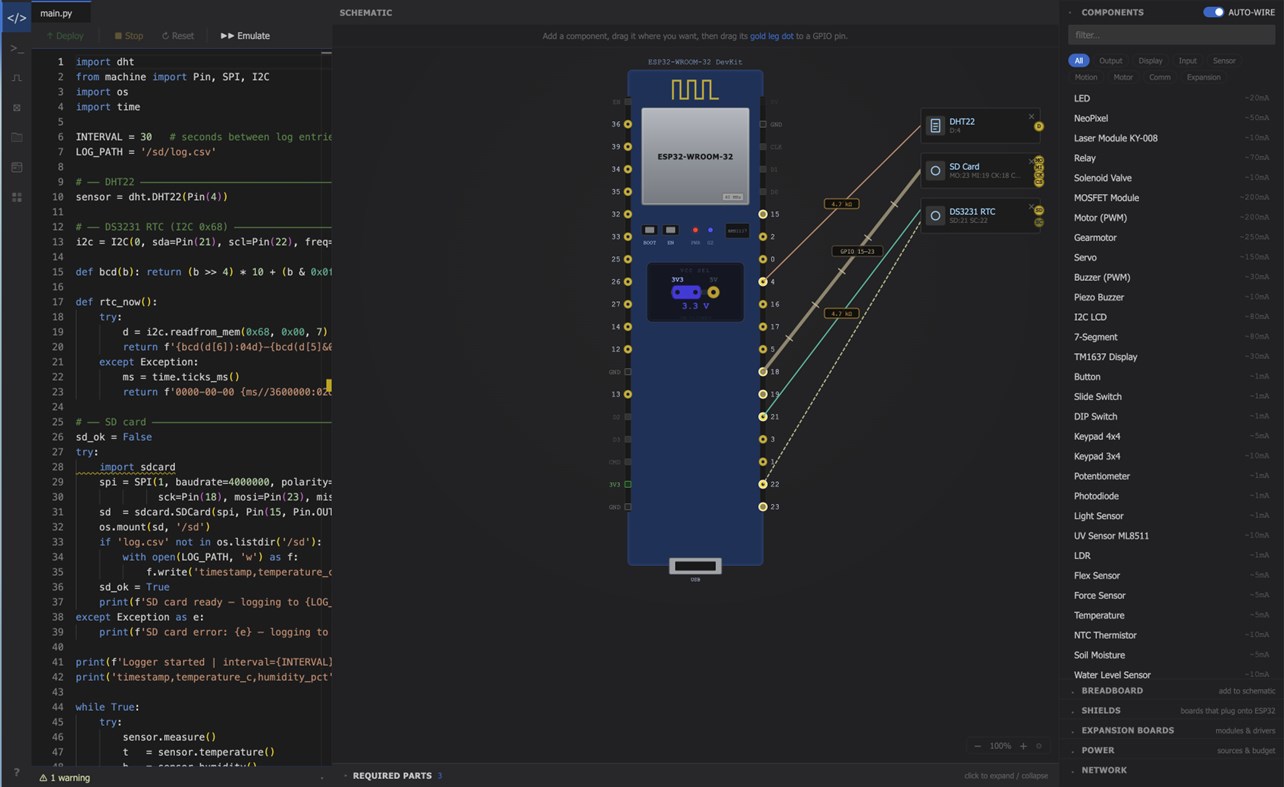Expand the REQUIRED PARTS panel
Screen dimensions: 1284x787
pos(696,775)
